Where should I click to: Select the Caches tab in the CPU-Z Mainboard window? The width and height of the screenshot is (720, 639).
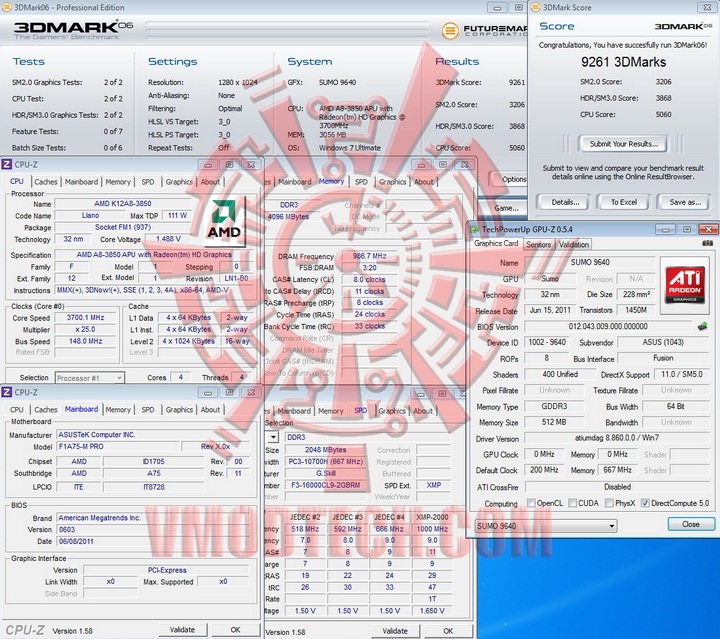click(x=45, y=409)
